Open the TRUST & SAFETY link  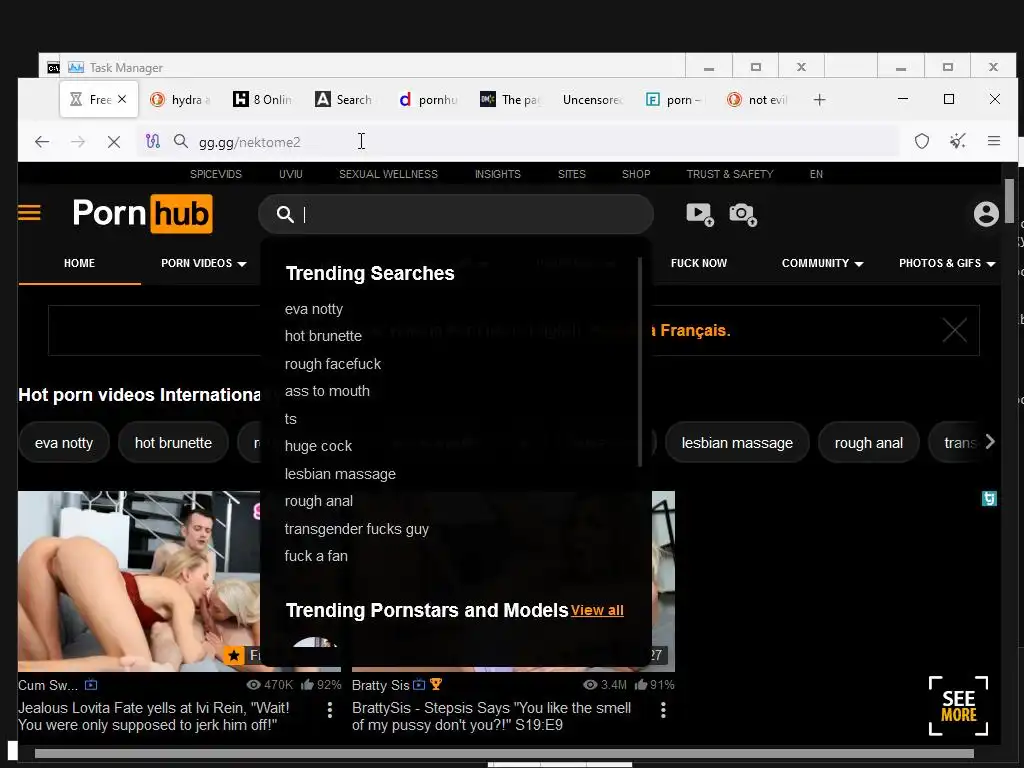coord(729,174)
